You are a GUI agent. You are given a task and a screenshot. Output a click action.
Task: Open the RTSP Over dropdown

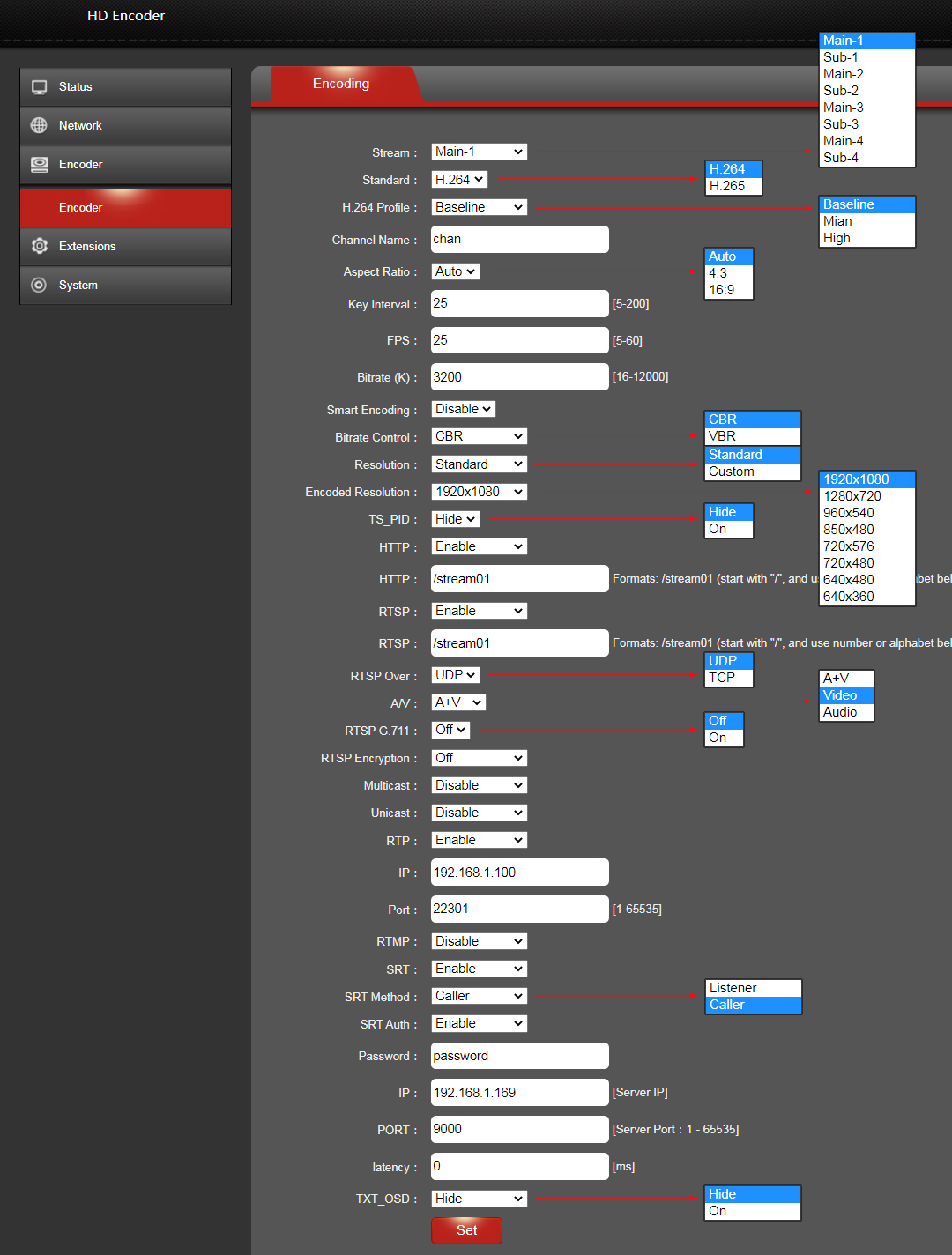click(454, 674)
